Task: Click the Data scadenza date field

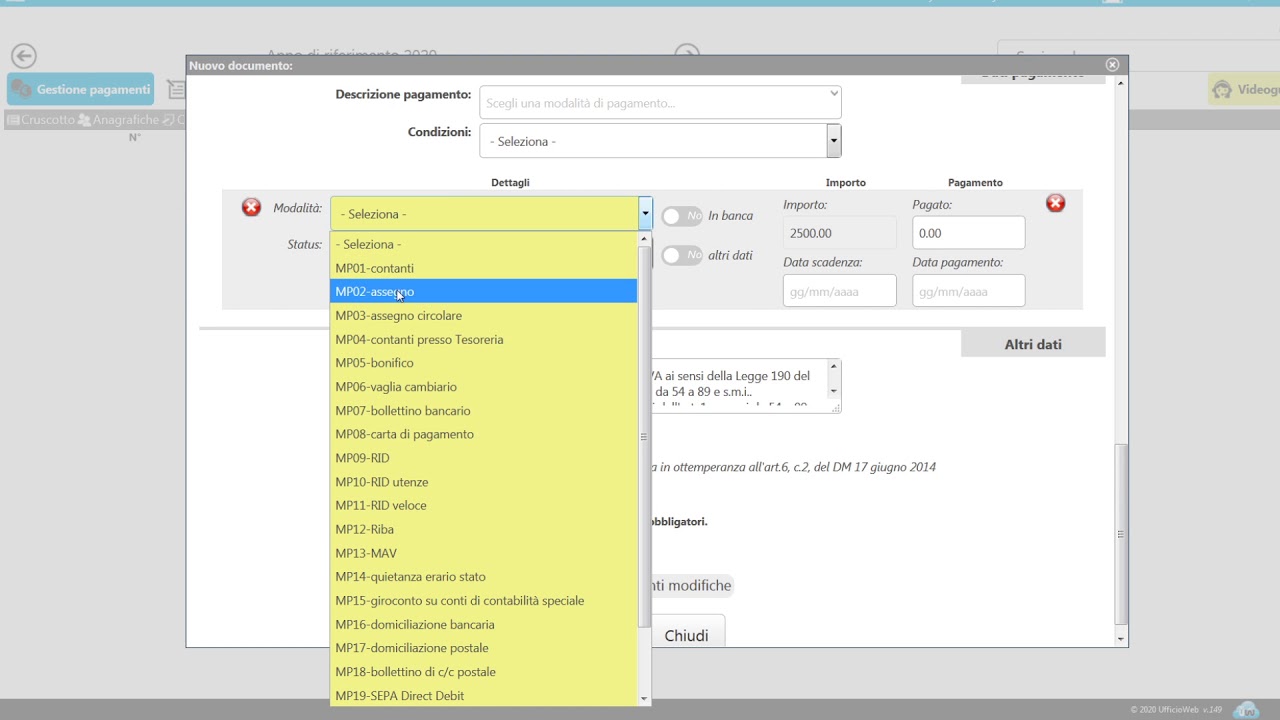Action: coord(839,291)
